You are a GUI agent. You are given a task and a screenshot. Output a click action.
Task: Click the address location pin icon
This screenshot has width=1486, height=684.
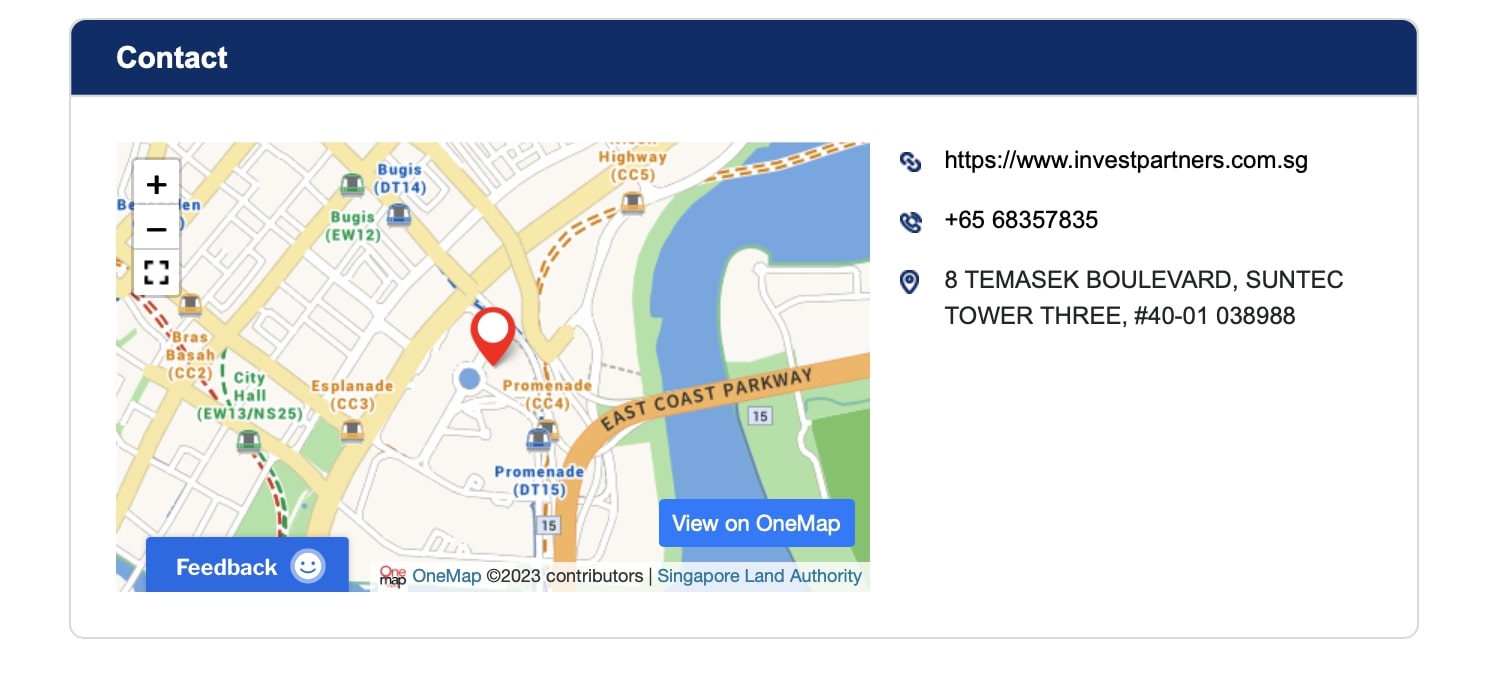[909, 281]
